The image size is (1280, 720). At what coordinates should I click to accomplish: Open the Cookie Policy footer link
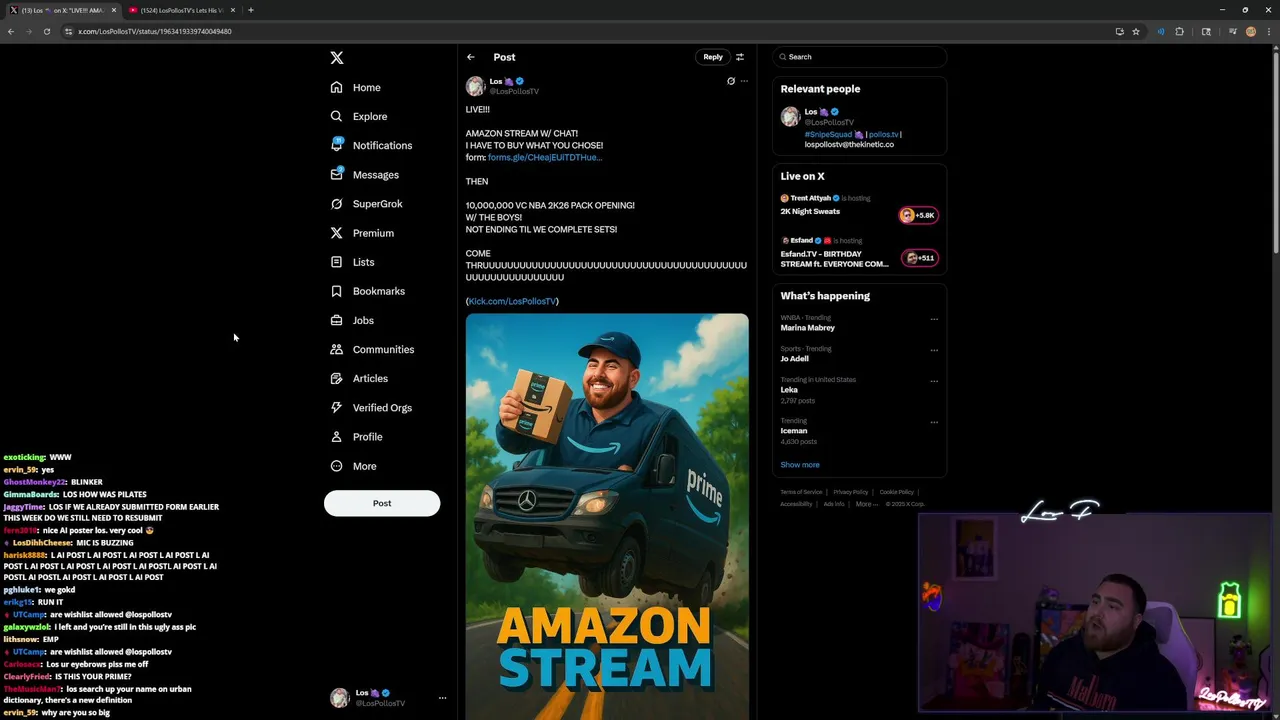coord(897,492)
